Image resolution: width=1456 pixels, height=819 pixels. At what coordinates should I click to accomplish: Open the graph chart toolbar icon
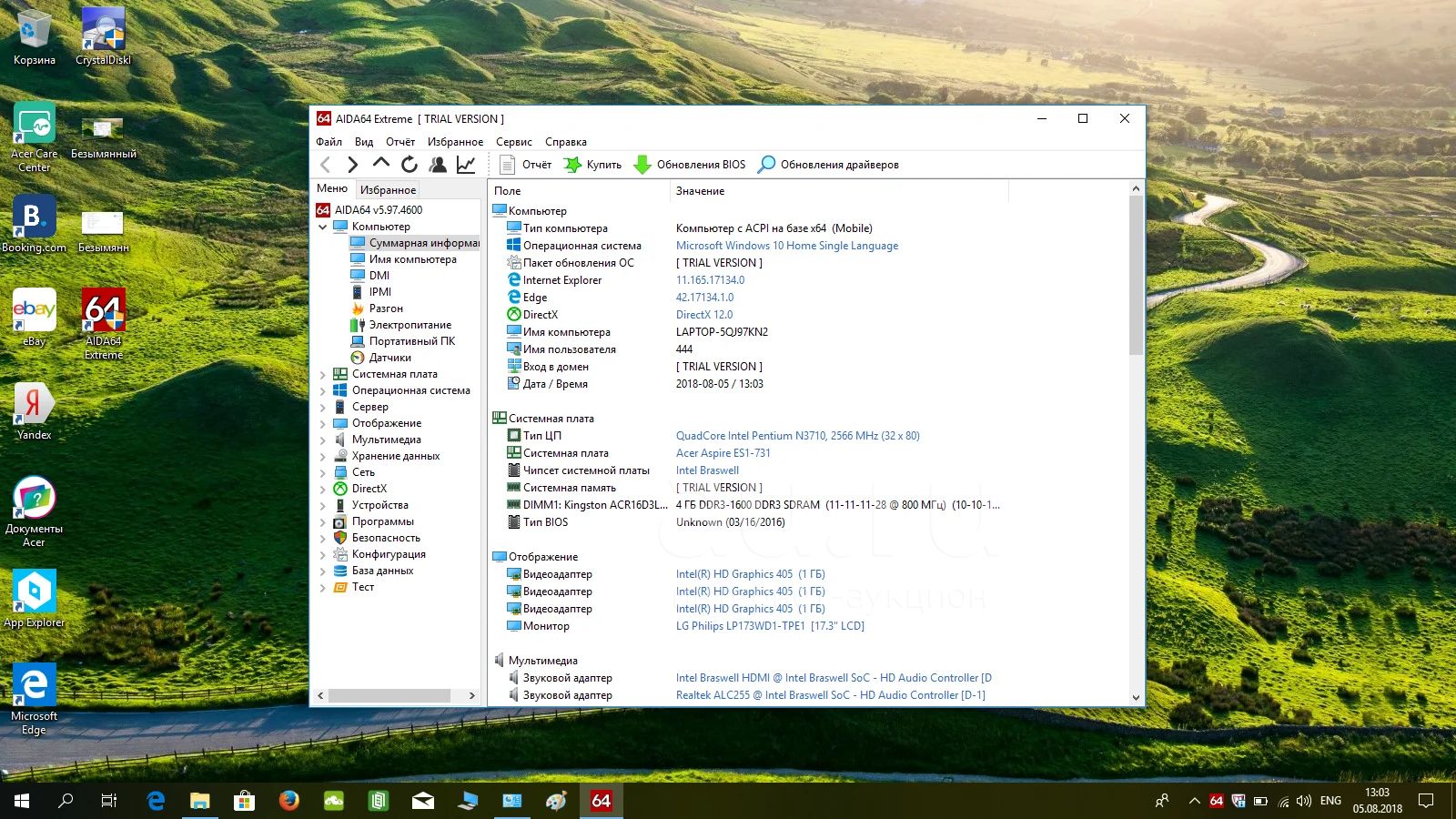466,165
